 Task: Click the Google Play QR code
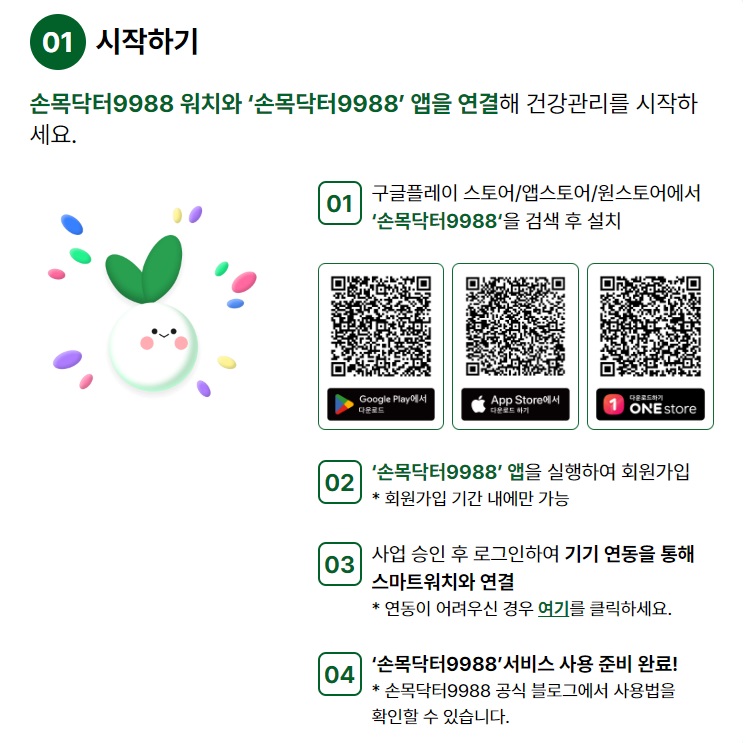pyautogui.click(x=381, y=326)
